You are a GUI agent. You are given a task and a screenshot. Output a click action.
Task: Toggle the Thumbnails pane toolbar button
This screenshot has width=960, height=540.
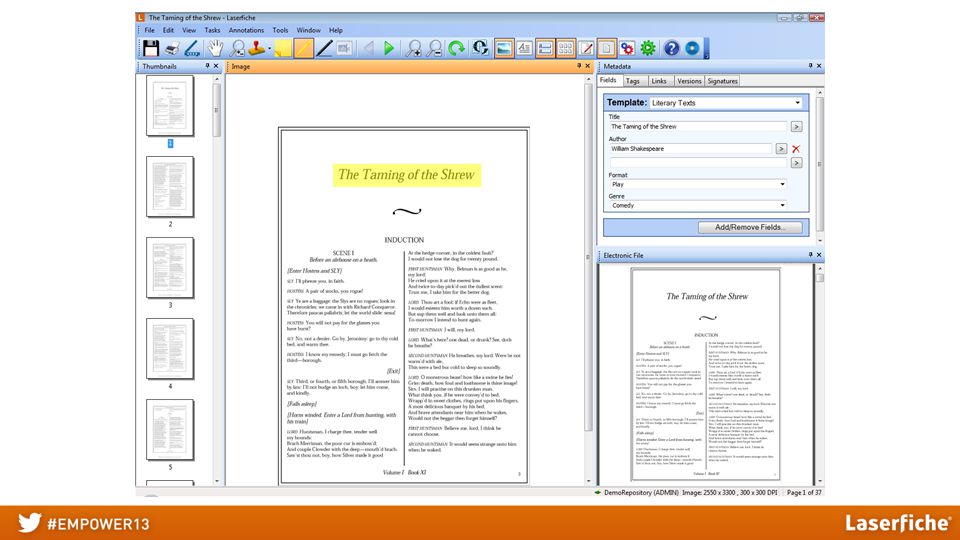point(565,48)
